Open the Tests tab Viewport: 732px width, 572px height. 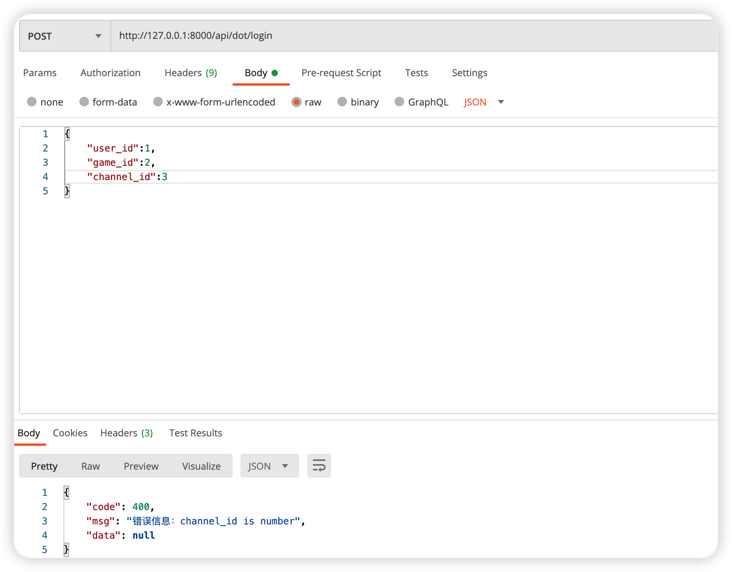[x=416, y=73]
